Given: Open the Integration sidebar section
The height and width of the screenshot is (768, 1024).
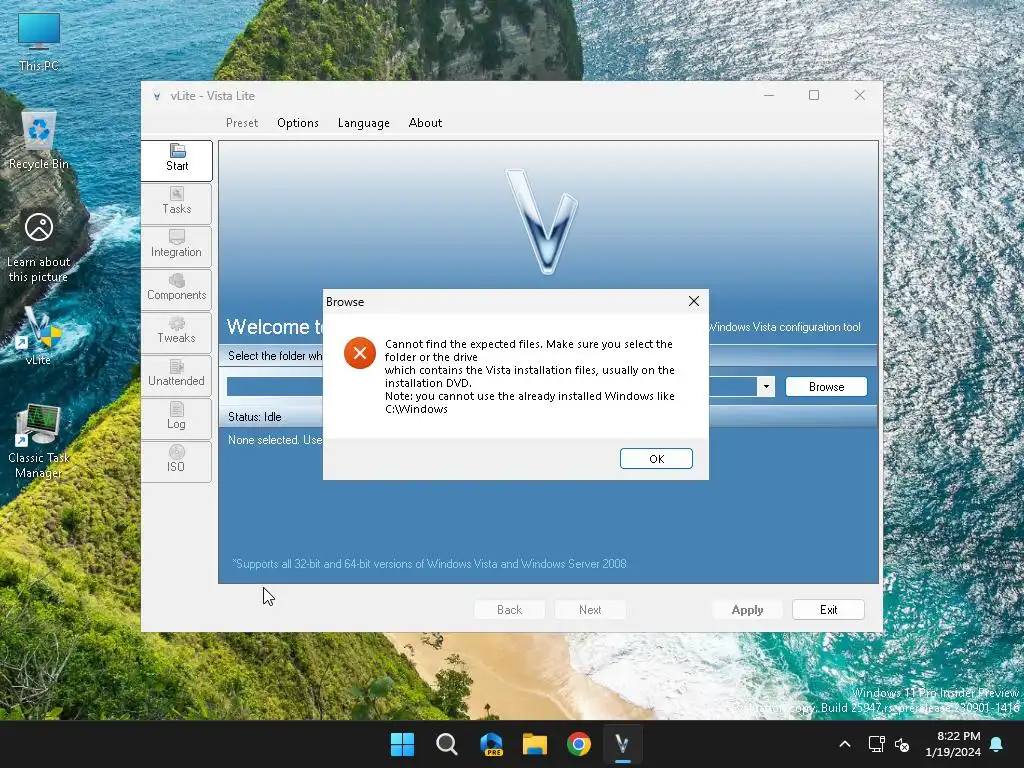Looking at the screenshot, I should tap(177, 246).
